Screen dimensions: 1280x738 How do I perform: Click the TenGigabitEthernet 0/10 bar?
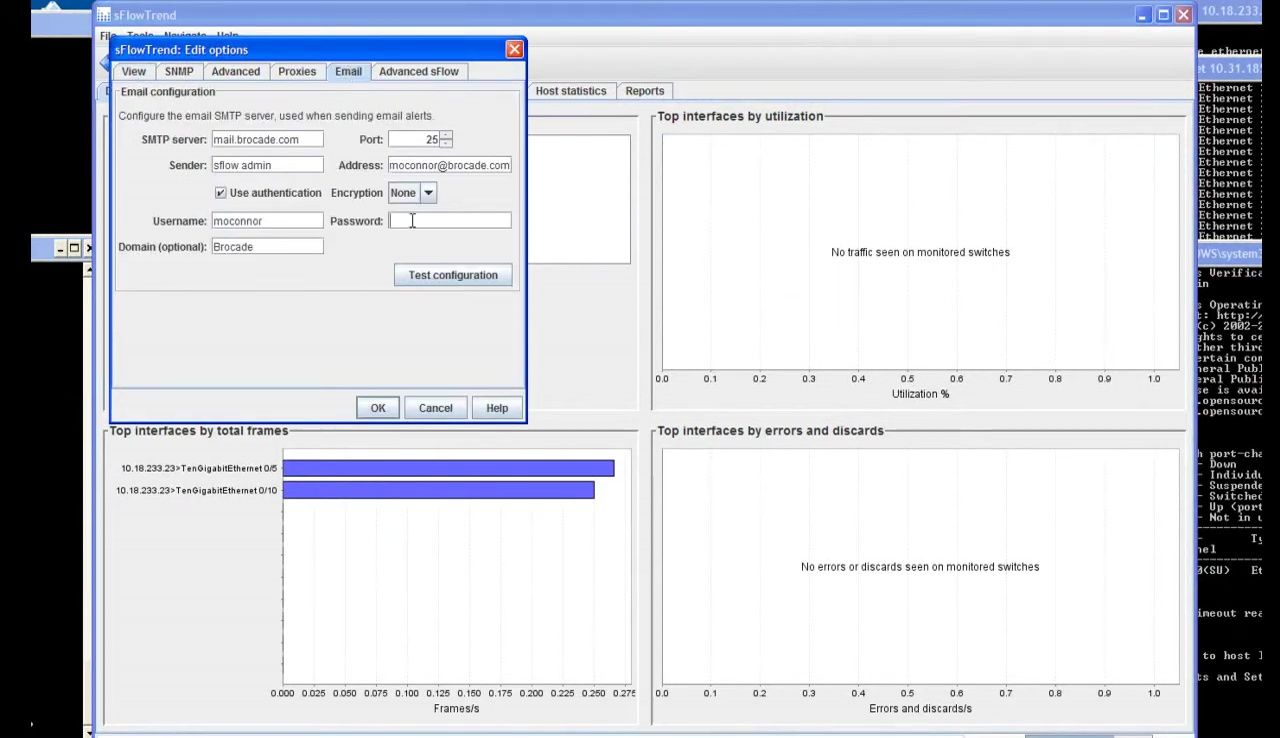tap(439, 490)
